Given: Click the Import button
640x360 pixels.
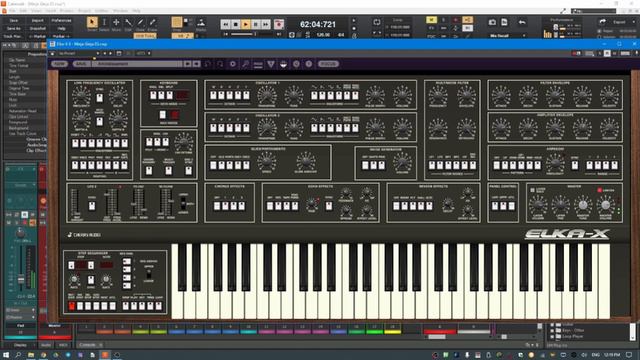Looking at the screenshot, I should [x=38, y=20].
